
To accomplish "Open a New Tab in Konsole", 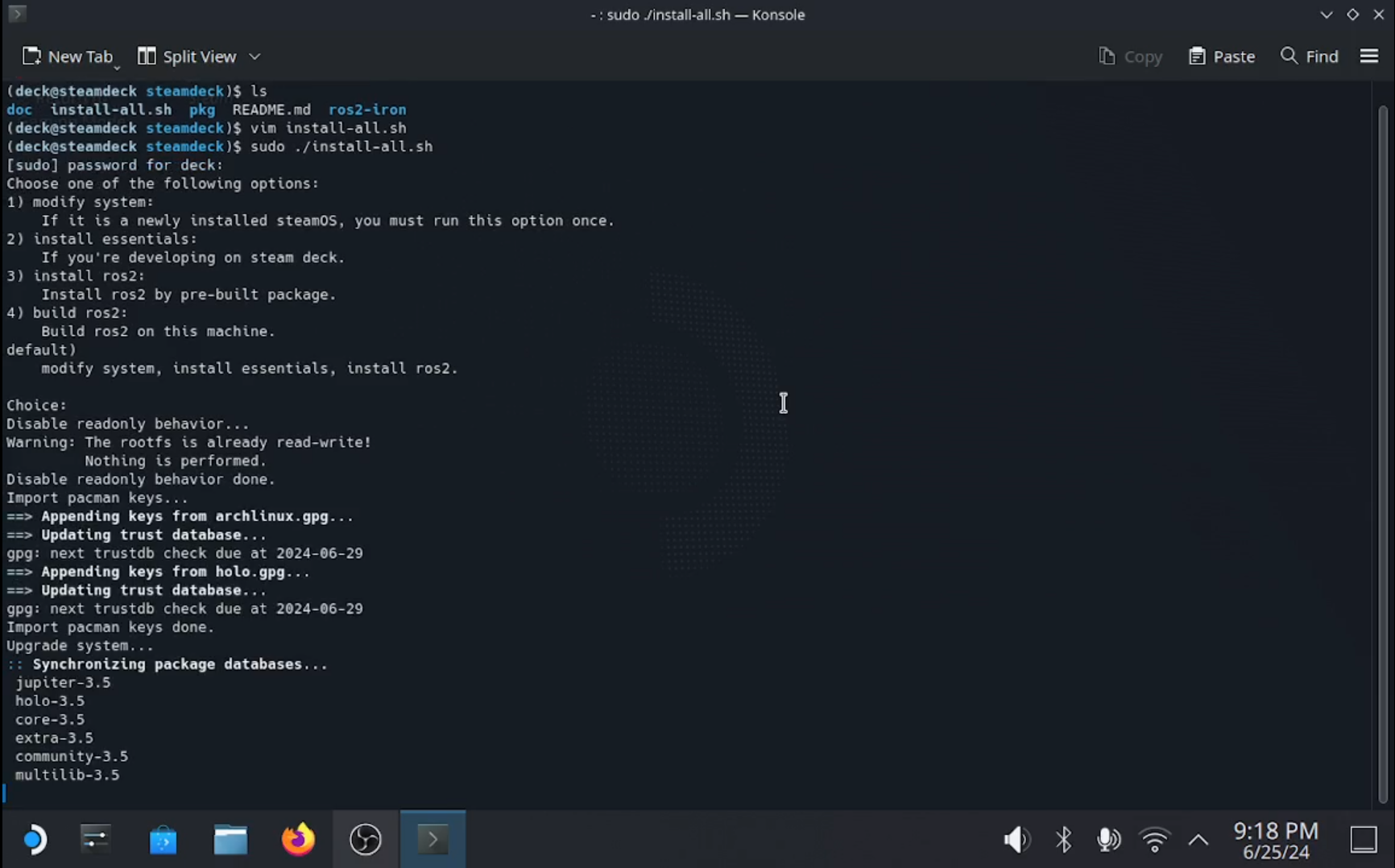I will coord(69,56).
